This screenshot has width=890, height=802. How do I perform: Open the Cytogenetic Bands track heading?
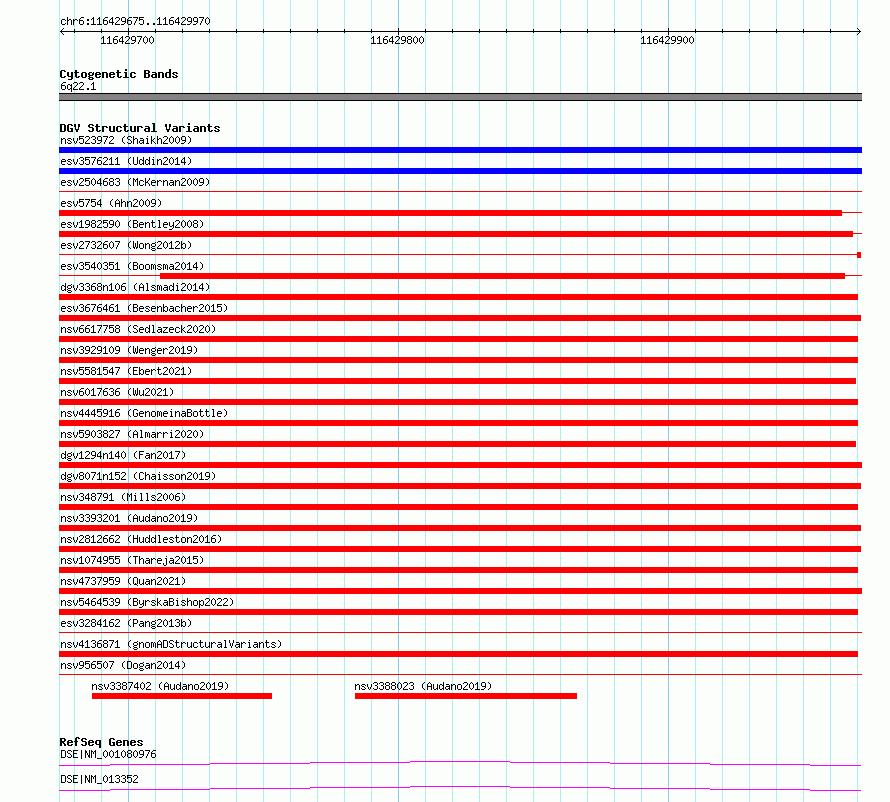coord(119,74)
